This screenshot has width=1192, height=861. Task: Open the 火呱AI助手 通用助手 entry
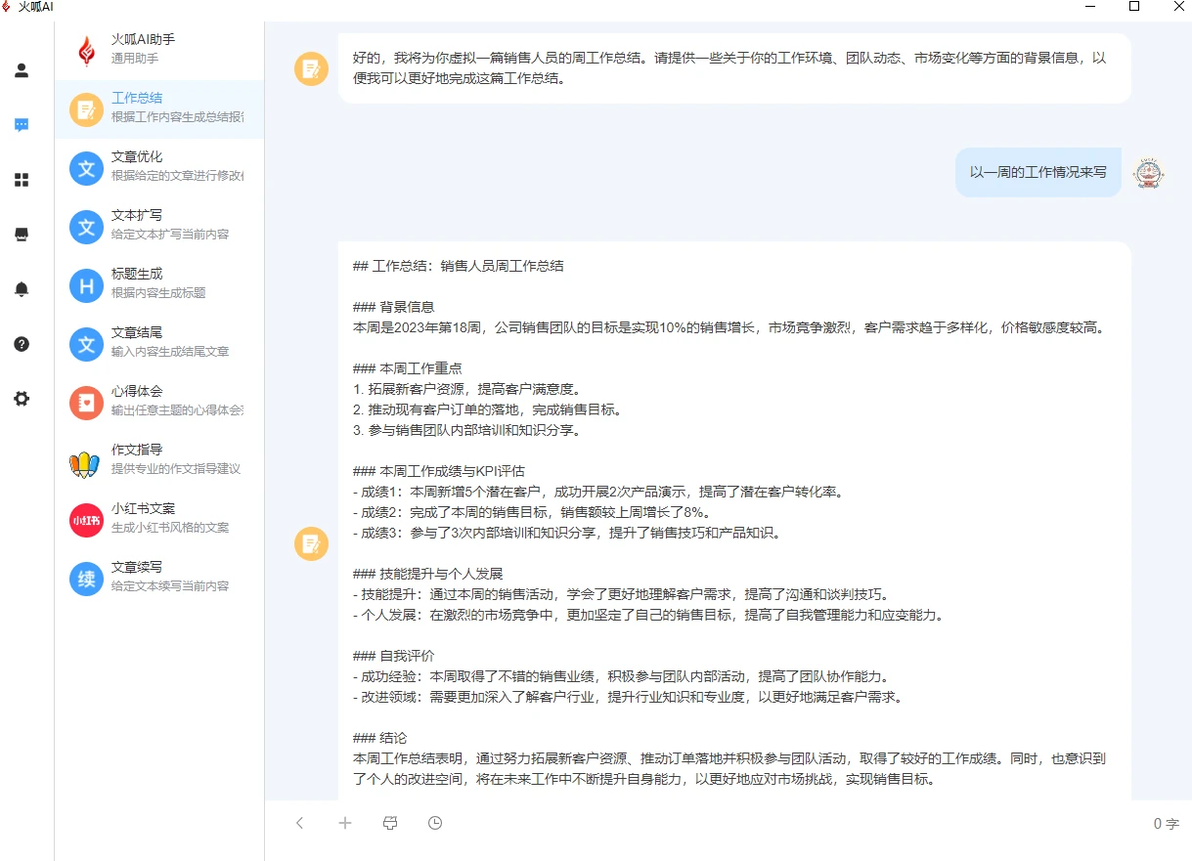160,49
